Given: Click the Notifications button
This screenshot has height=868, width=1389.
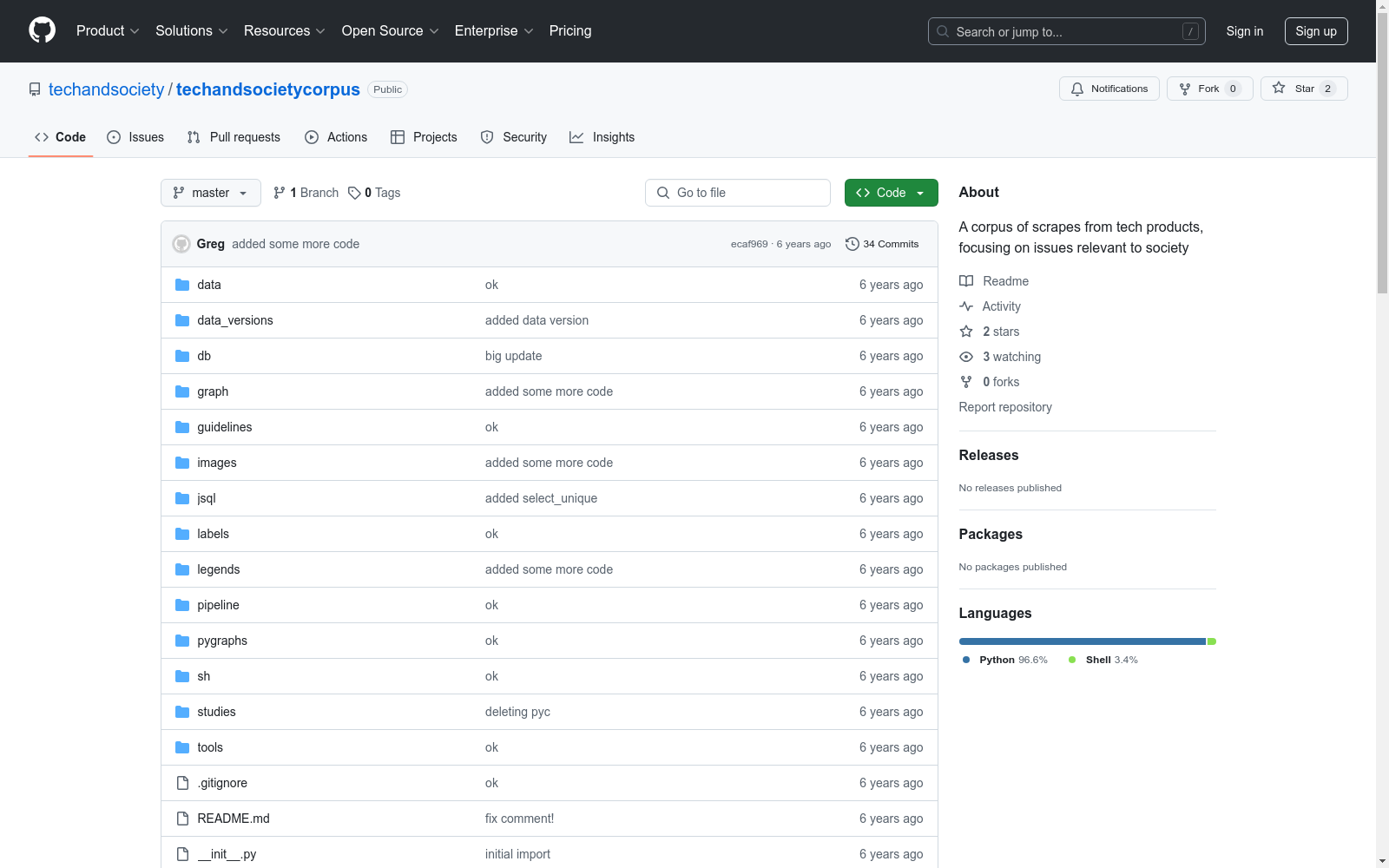Looking at the screenshot, I should [1109, 89].
